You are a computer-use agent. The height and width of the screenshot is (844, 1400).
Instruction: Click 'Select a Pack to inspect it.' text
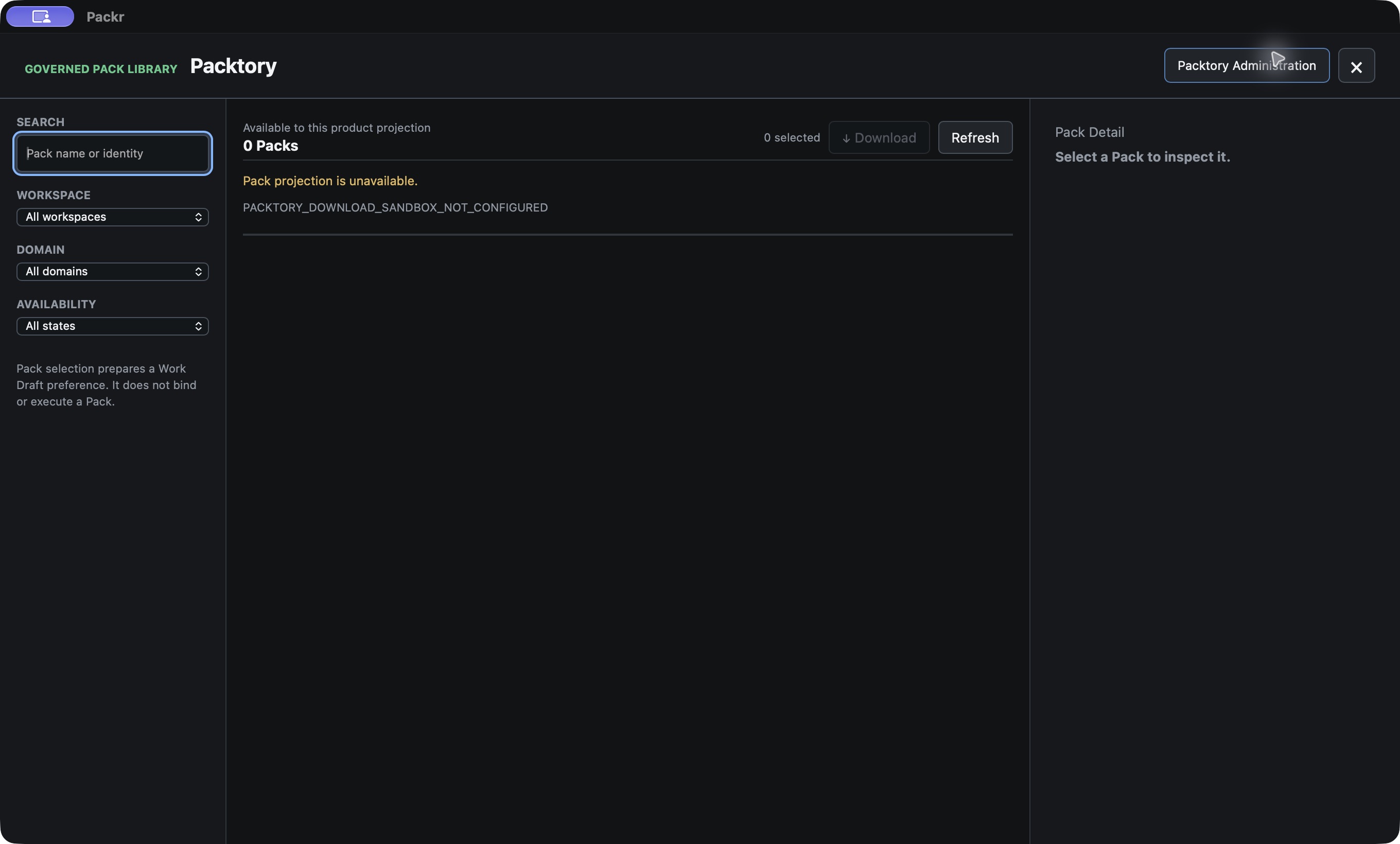[x=1143, y=157]
